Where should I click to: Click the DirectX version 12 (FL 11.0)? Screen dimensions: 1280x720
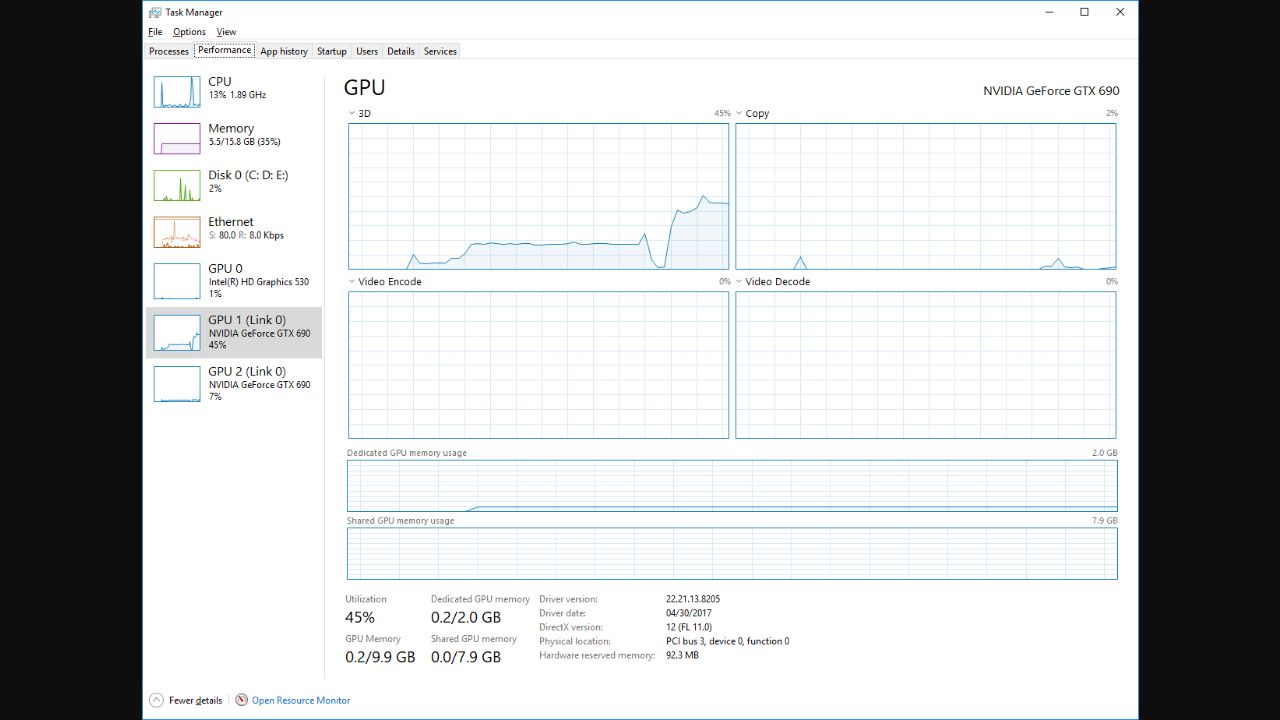[689, 627]
